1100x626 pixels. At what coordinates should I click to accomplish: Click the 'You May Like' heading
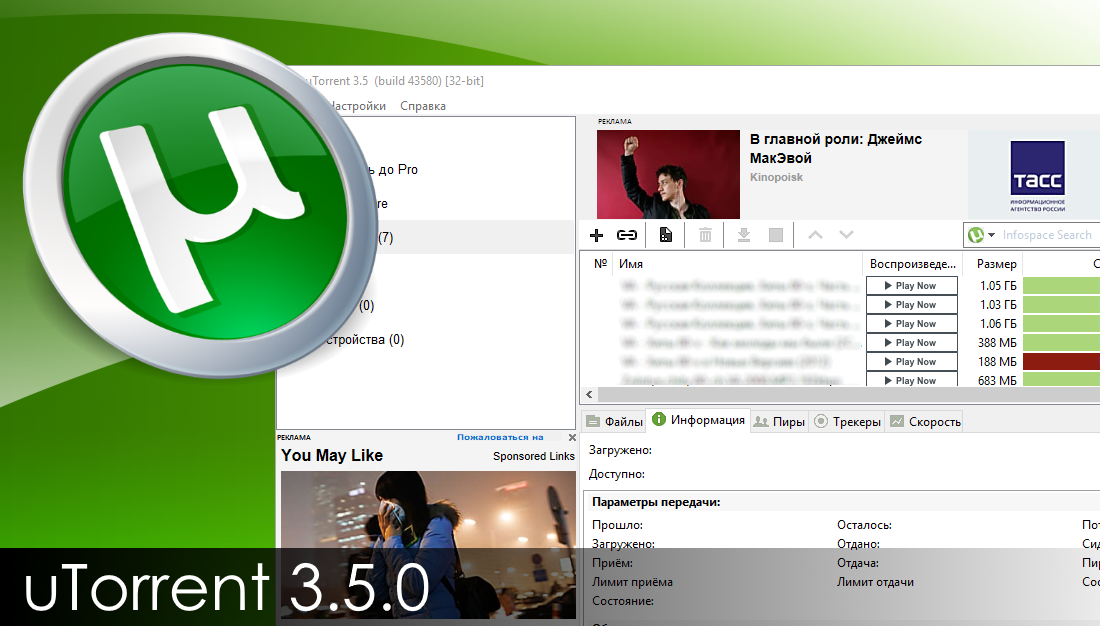click(332, 455)
